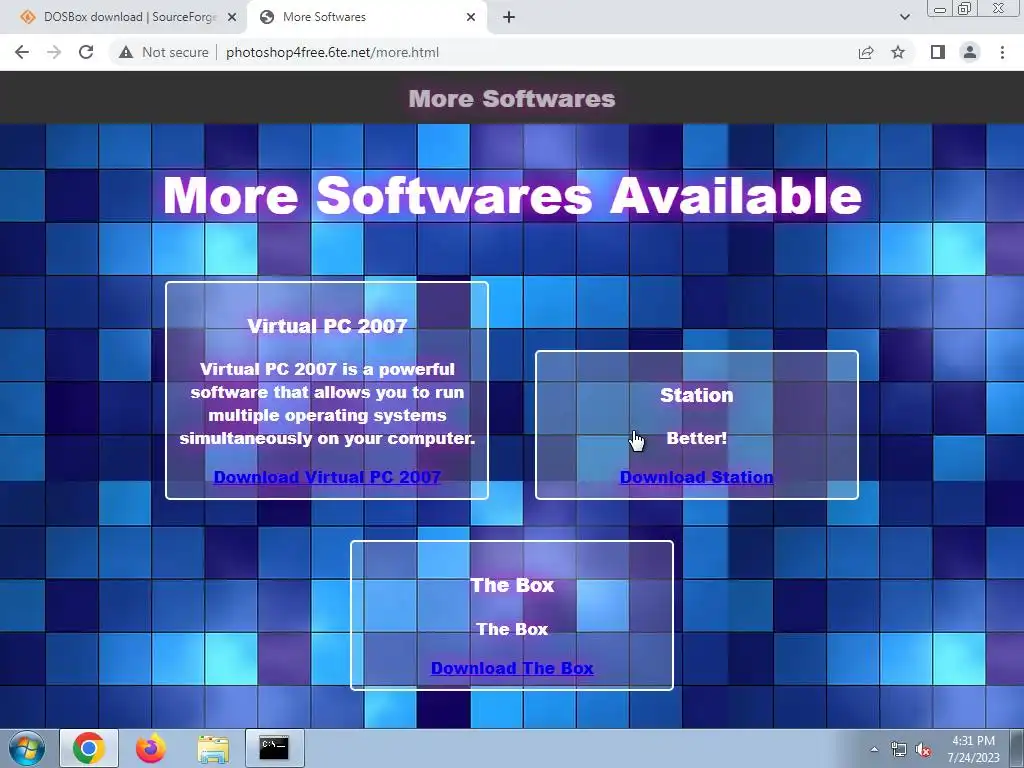Click the muted volume tray icon
1024x768 pixels.
(x=923, y=750)
